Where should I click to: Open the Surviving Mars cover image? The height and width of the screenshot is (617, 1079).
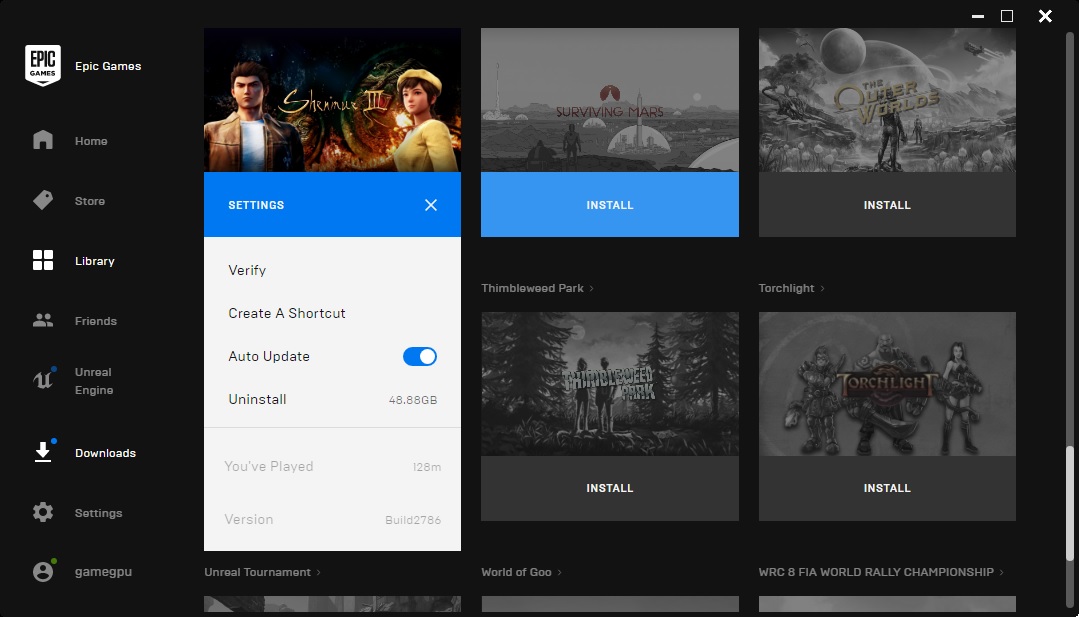click(610, 100)
